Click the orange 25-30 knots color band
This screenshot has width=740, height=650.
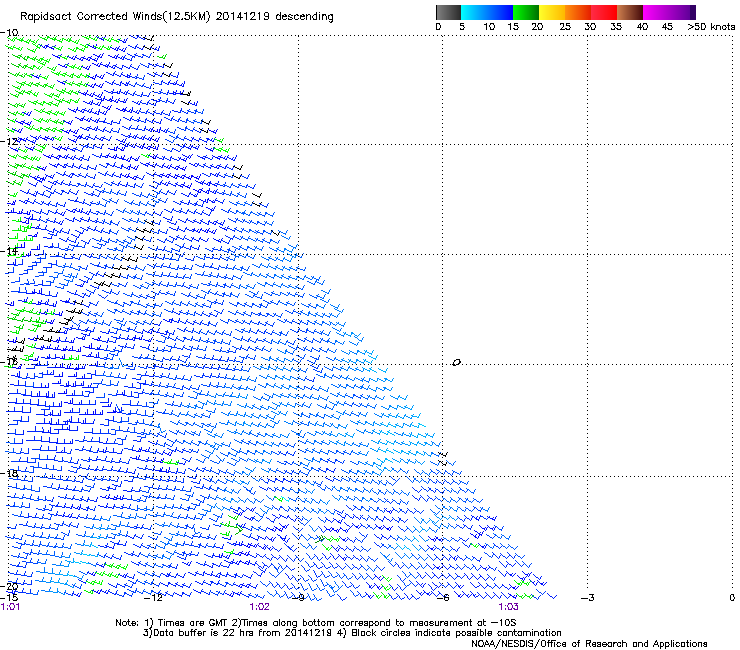tap(578, 12)
